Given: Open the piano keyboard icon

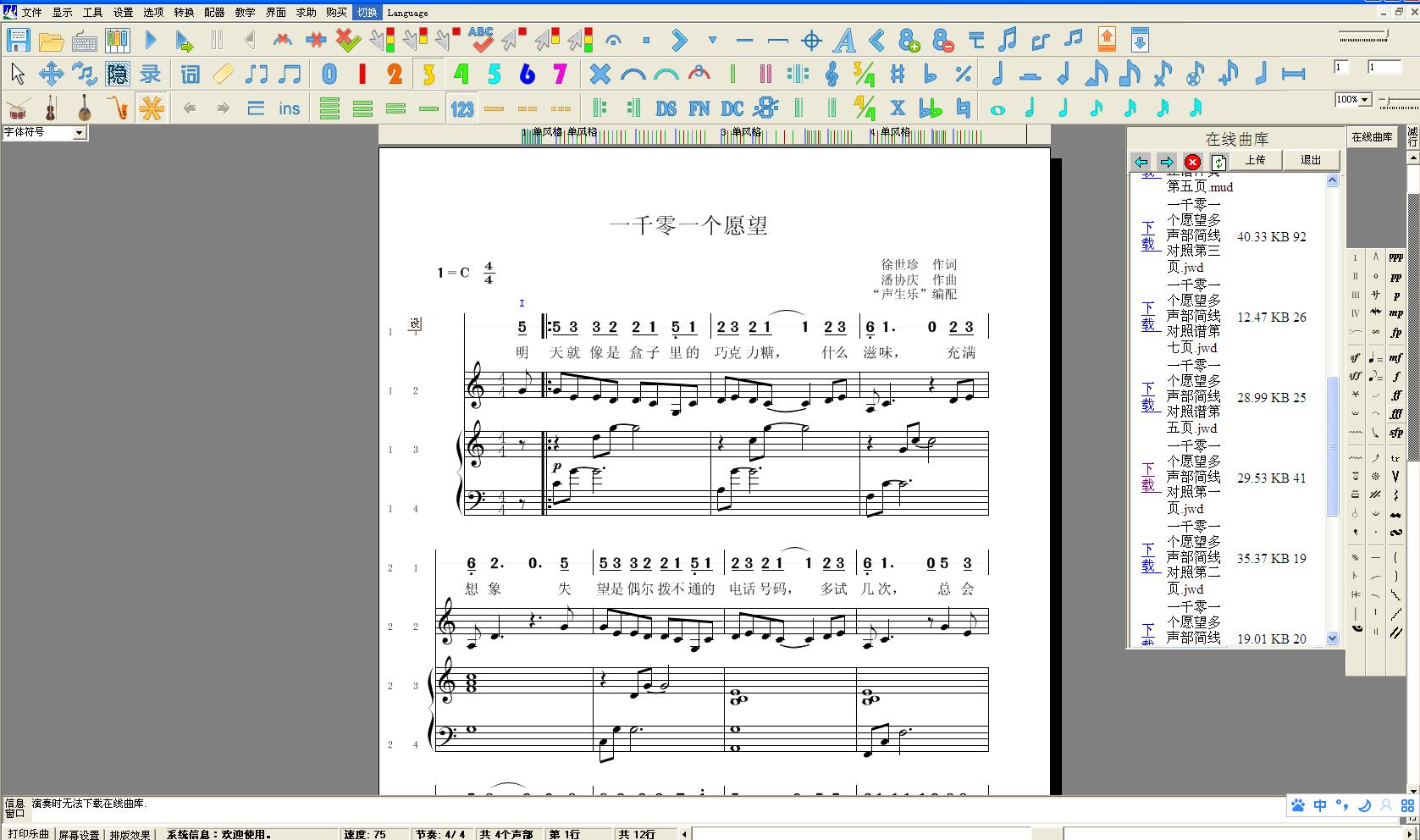Looking at the screenshot, I should pyautogui.click(x=117, y=40).
